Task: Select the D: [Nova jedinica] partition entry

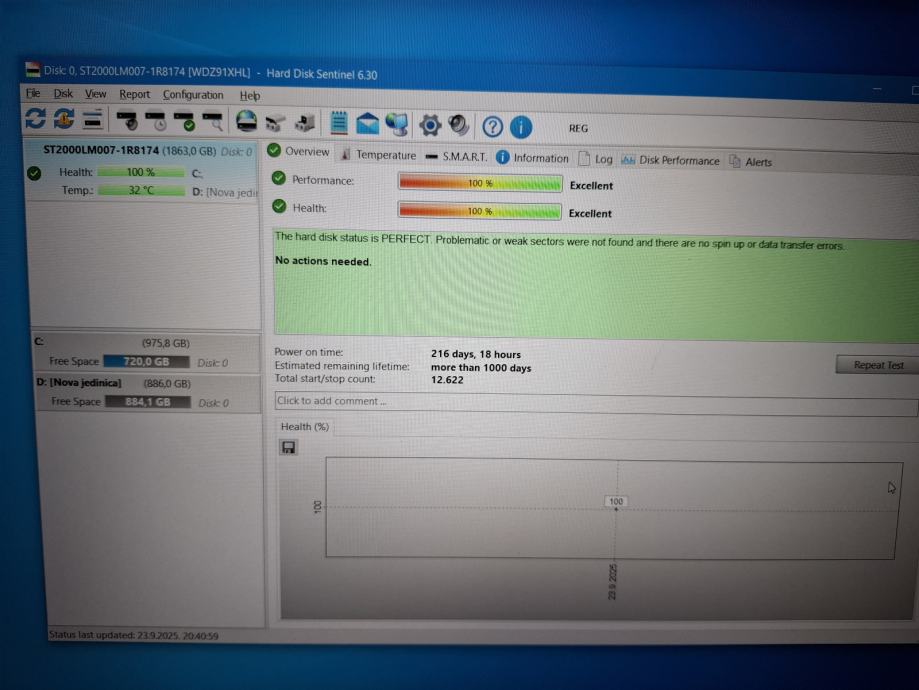Action: coord(149,393)
